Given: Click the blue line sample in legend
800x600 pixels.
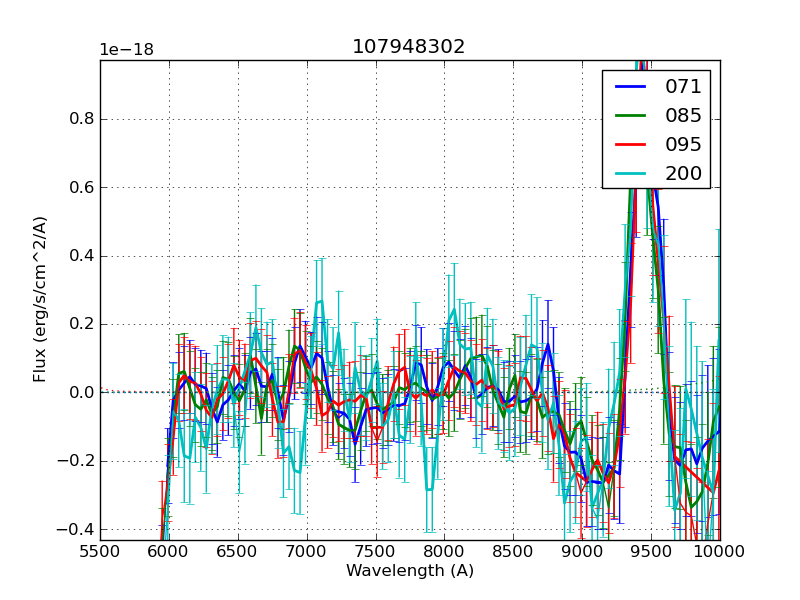Looking at the screenshot, I should [x=632, y=87].
